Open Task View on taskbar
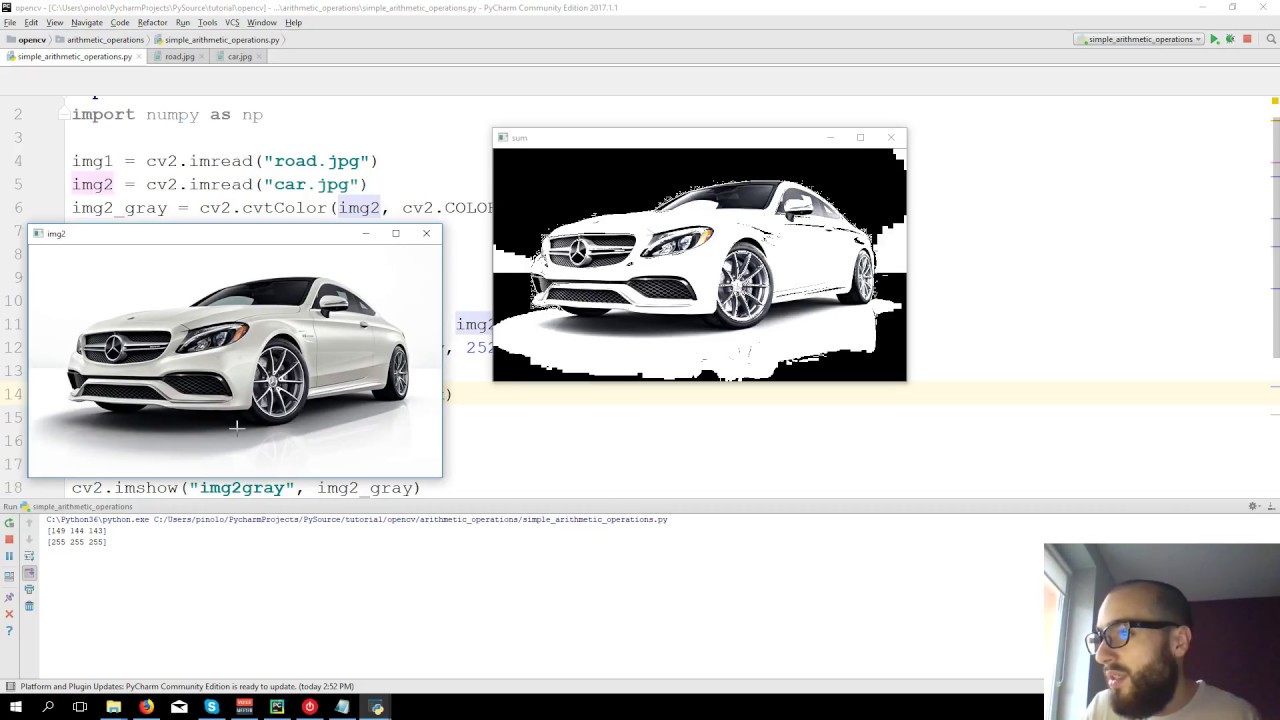Screen dimensions: 1280x720 pyautogui.click(x=80, y=707)
